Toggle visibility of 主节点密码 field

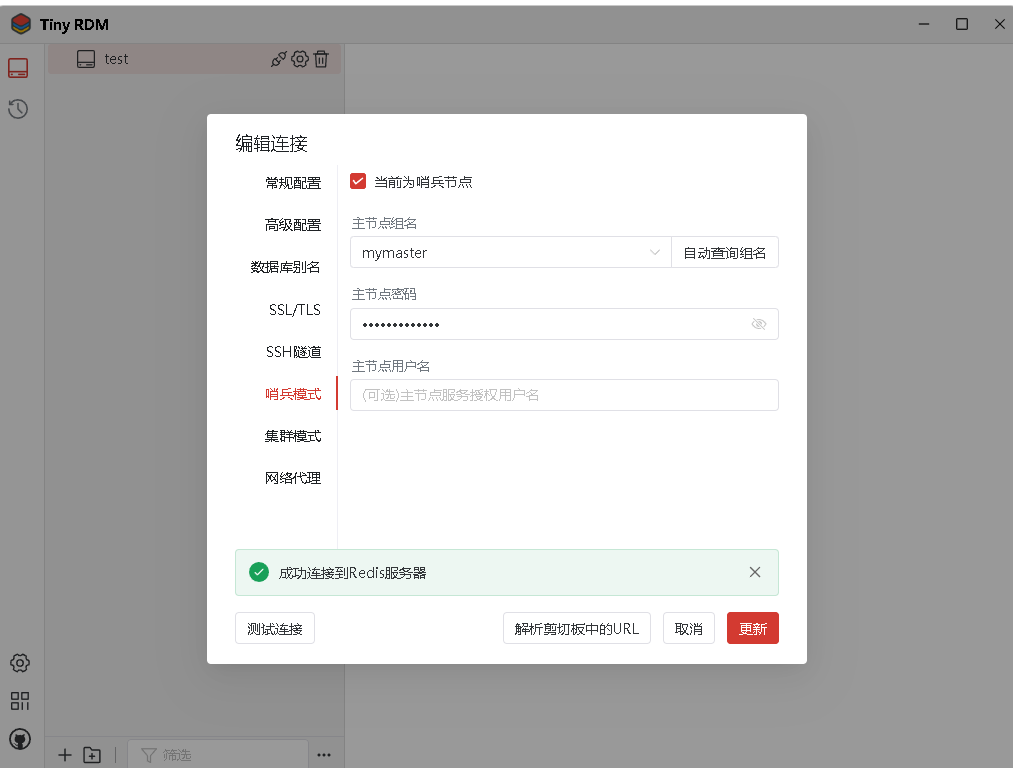(x=759, y=324)
